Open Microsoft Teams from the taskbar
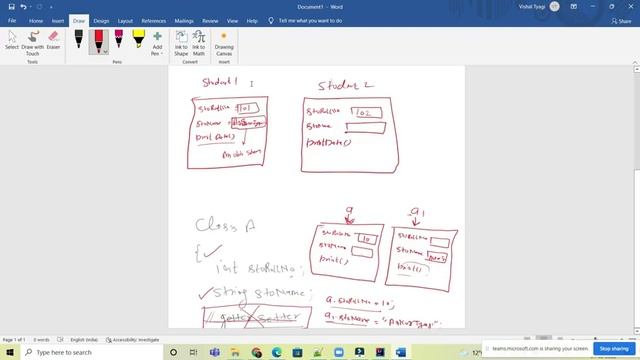The height and width of the screenshot is (360, 640). pyautogui.click(x=215, y=352)
